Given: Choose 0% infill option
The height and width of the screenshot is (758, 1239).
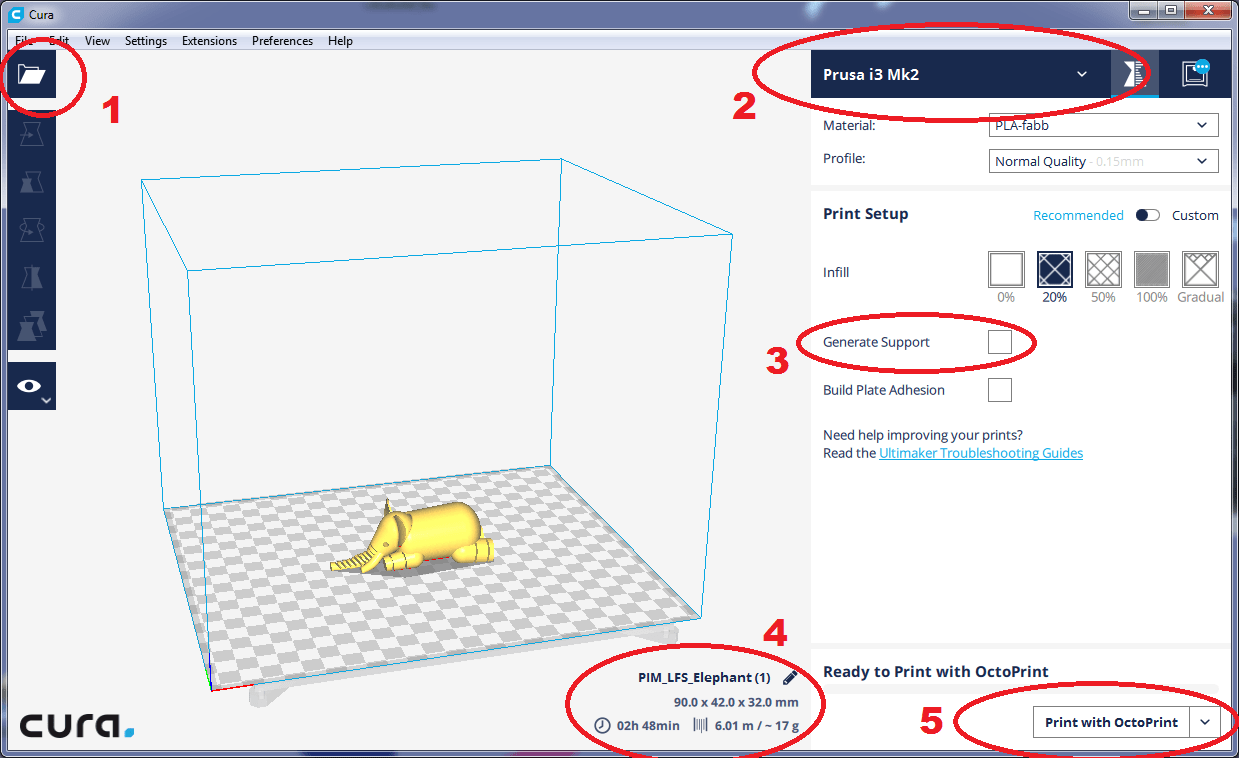Looking at the screenshot, I should pyautogui.click(x=1006, y=270).
